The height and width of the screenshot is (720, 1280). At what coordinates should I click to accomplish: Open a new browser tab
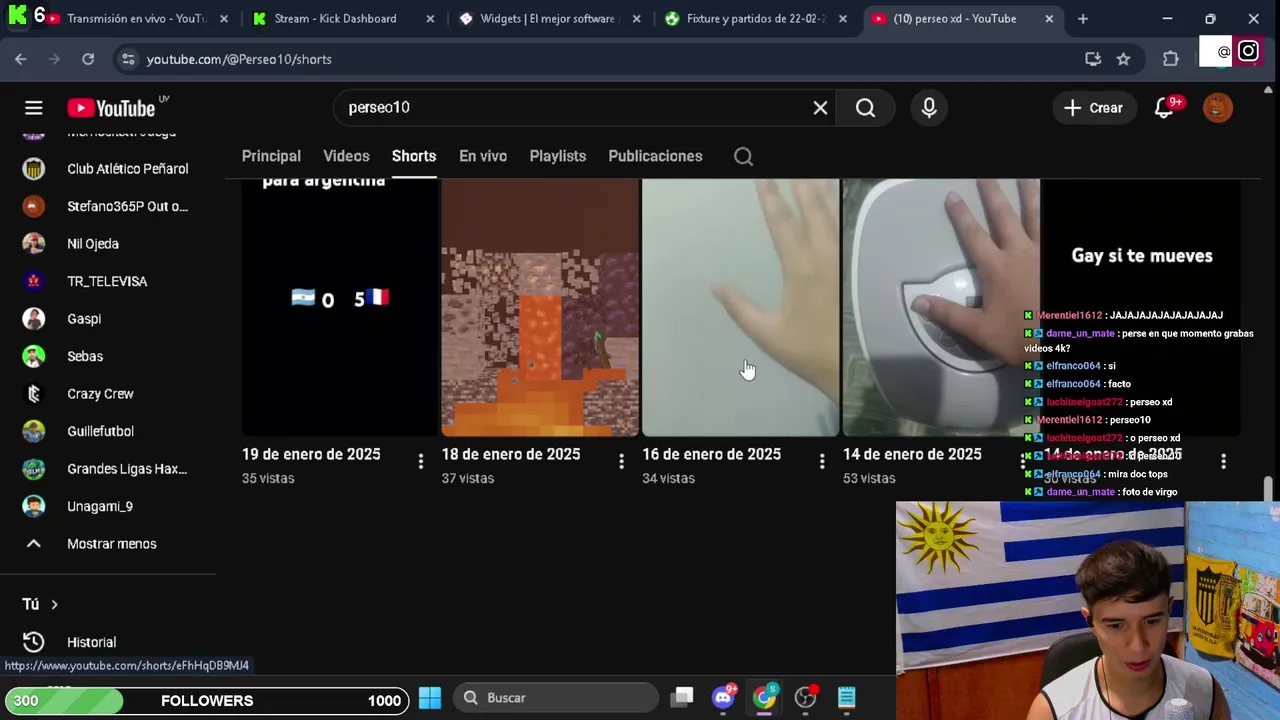[1083, 19]
